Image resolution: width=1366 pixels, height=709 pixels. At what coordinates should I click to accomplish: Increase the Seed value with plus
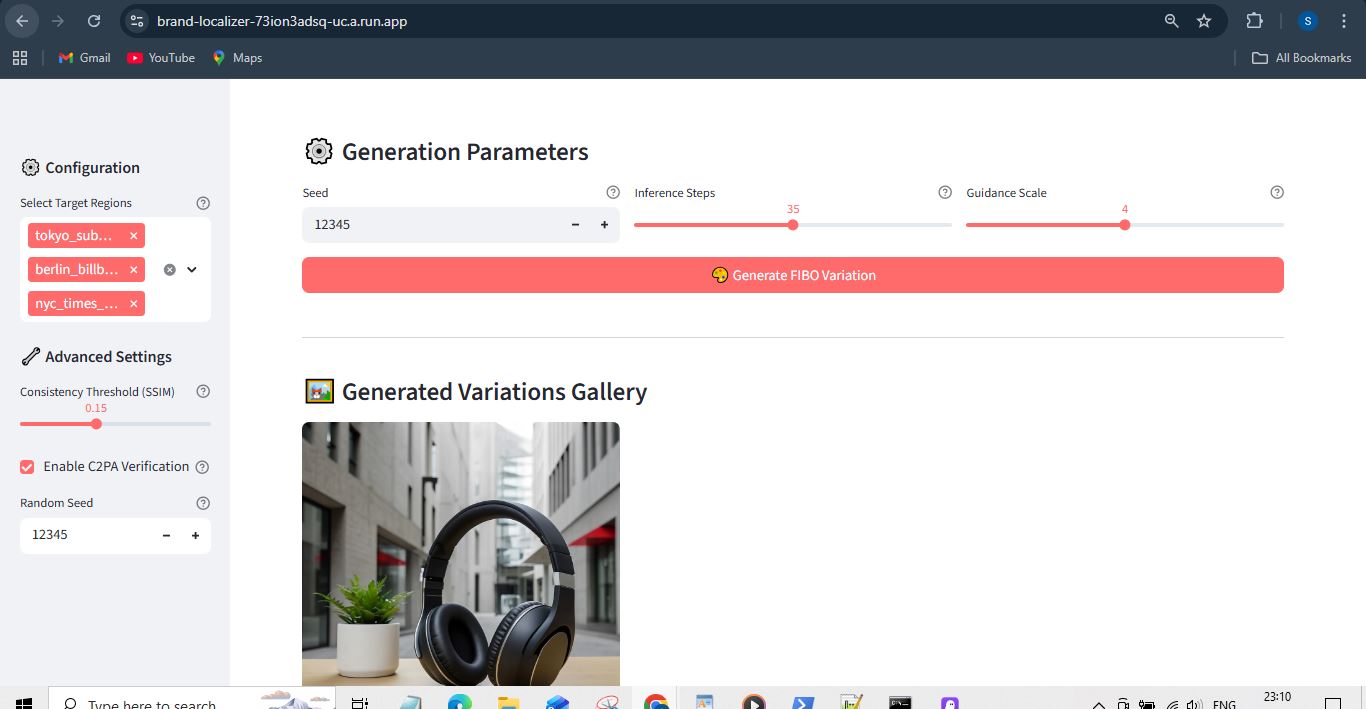[x=604, y=225]
